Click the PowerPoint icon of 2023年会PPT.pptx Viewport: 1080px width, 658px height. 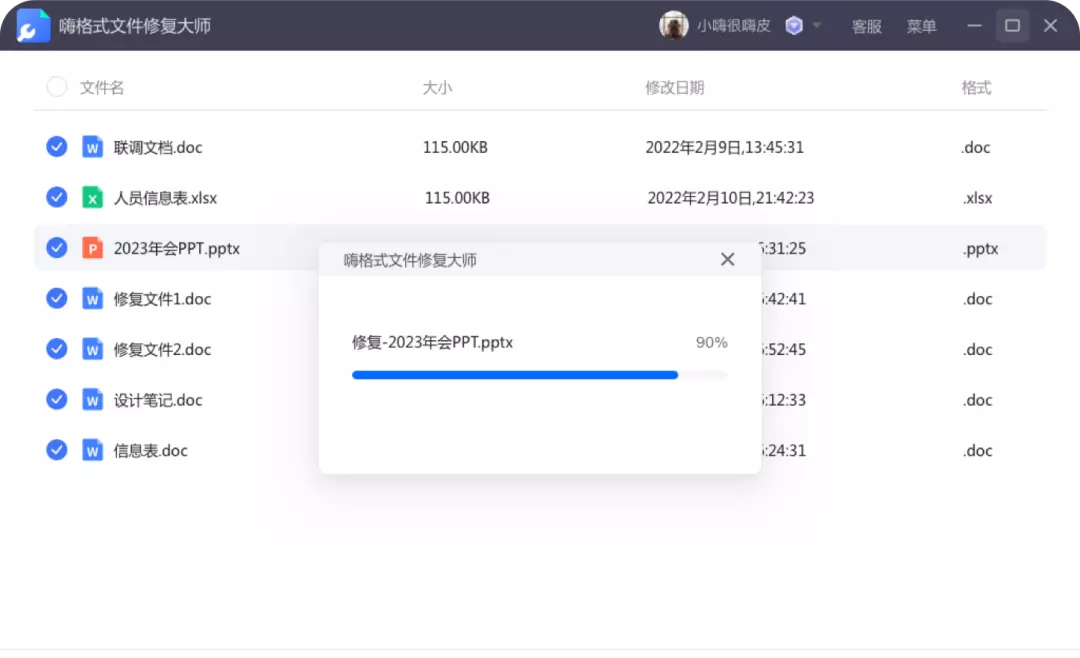[92, 247]
